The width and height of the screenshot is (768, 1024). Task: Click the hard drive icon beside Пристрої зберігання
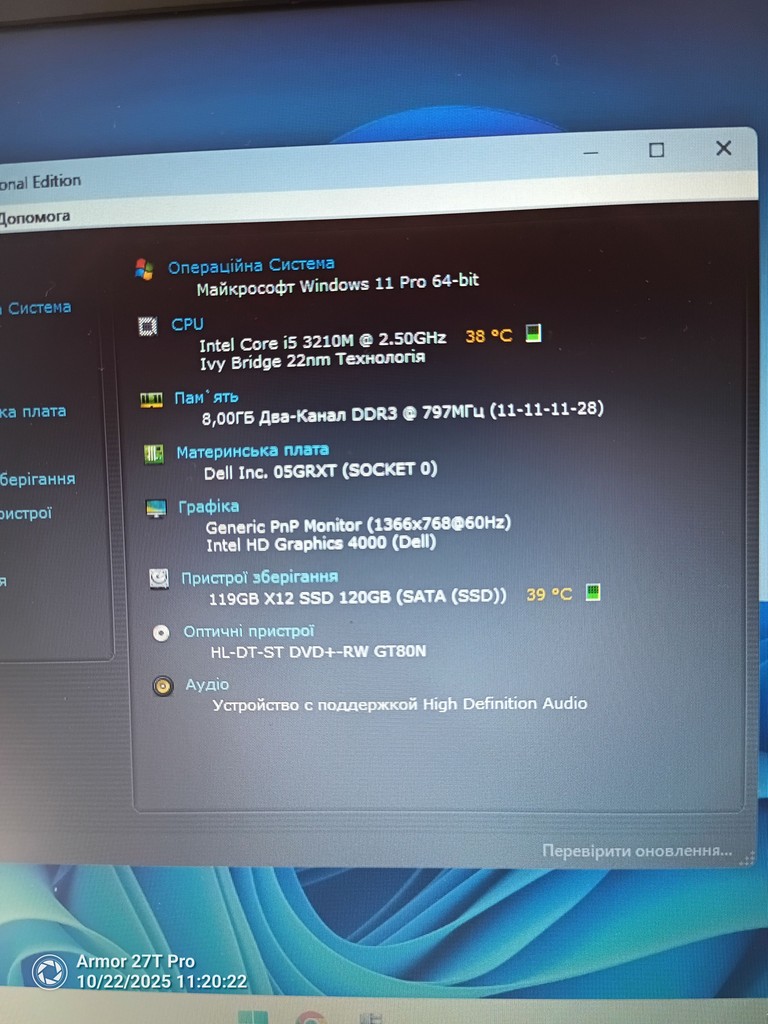click(x=159, y=579)
